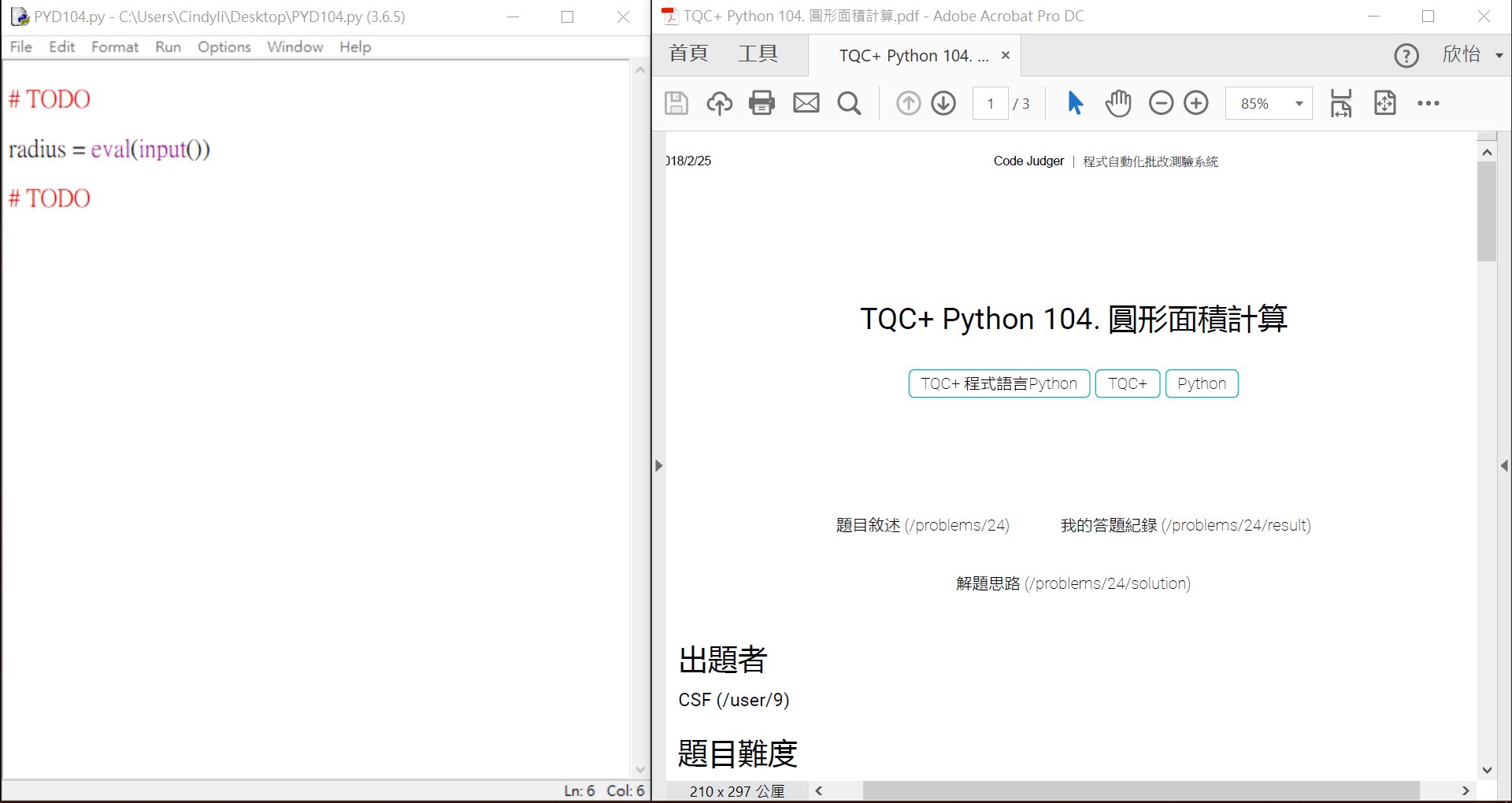Select the TQC+ Python 104 document tab

913,55
